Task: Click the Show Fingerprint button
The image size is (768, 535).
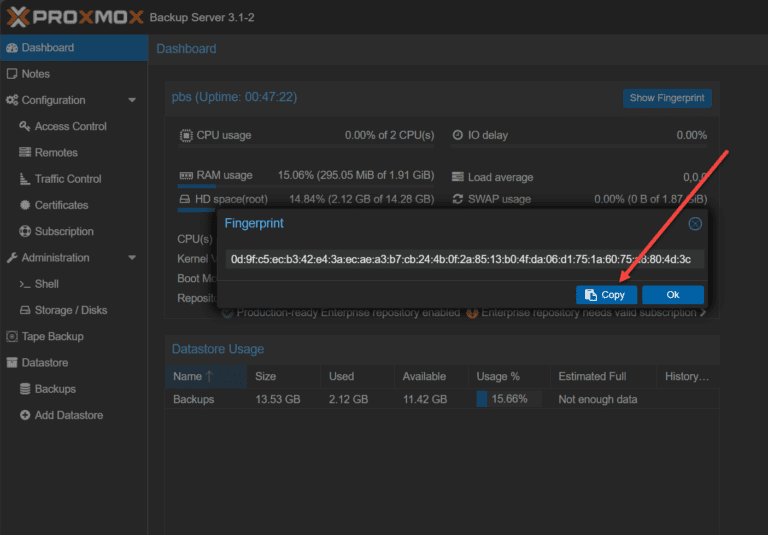Action: pyautogui.click(x=667, y=98)
